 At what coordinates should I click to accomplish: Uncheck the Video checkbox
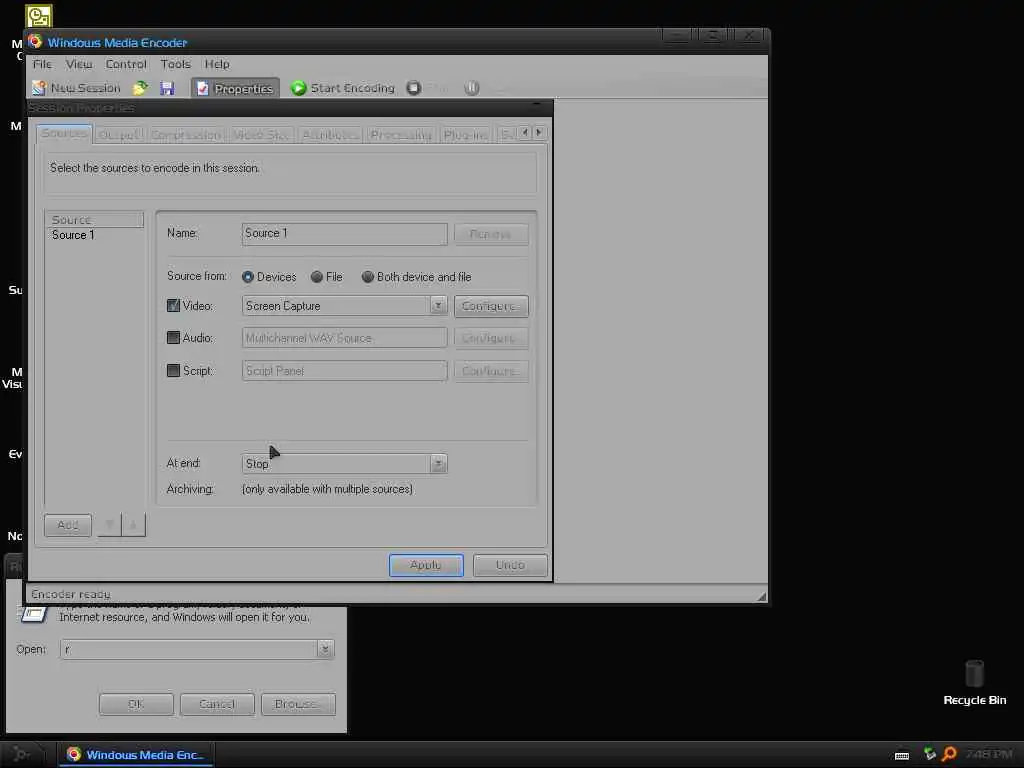click(x=173, y=305)
